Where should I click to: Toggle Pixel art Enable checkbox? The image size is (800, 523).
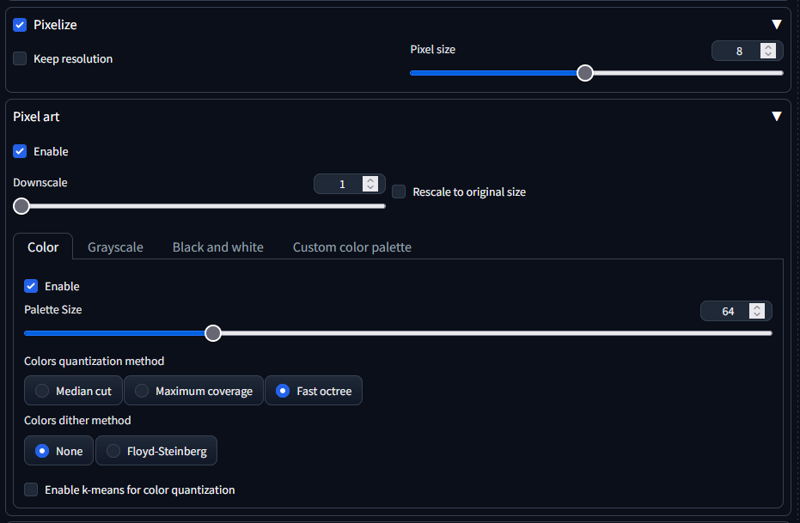[x=20, y=151]
